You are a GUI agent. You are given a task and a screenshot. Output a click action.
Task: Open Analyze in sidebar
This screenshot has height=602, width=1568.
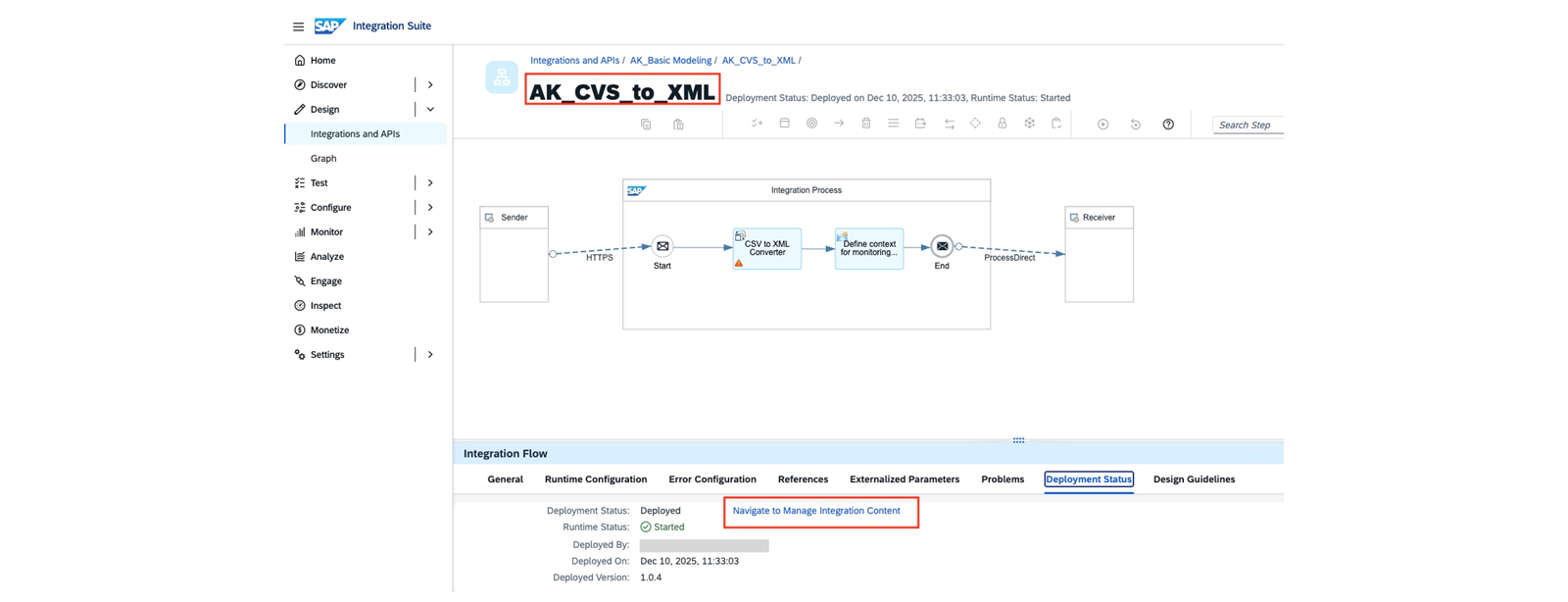327,257
